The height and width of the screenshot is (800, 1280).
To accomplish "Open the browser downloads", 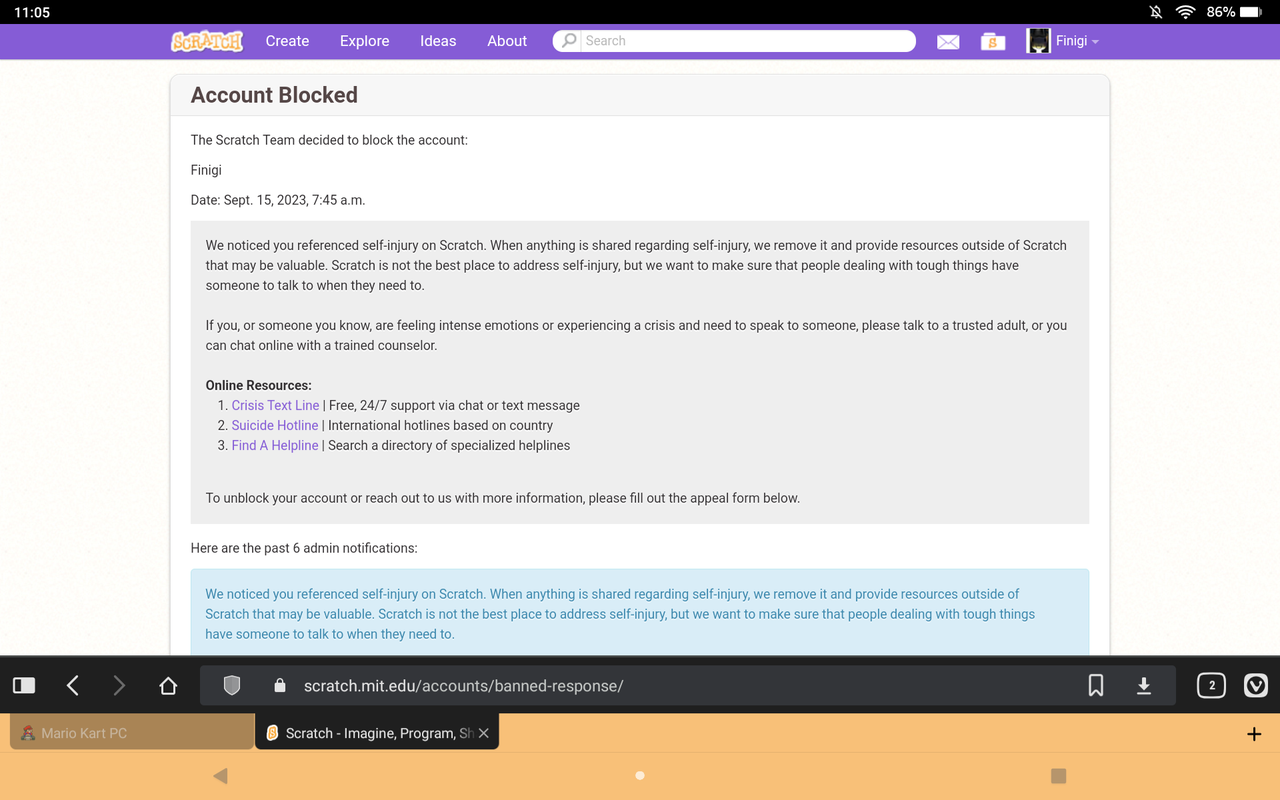I will 1143,685.
